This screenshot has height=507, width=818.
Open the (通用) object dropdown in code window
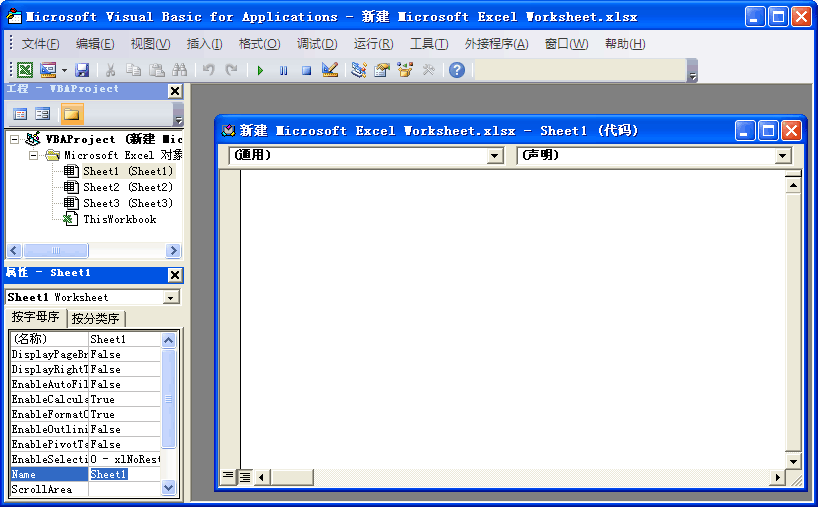click(x=495, y=156)
